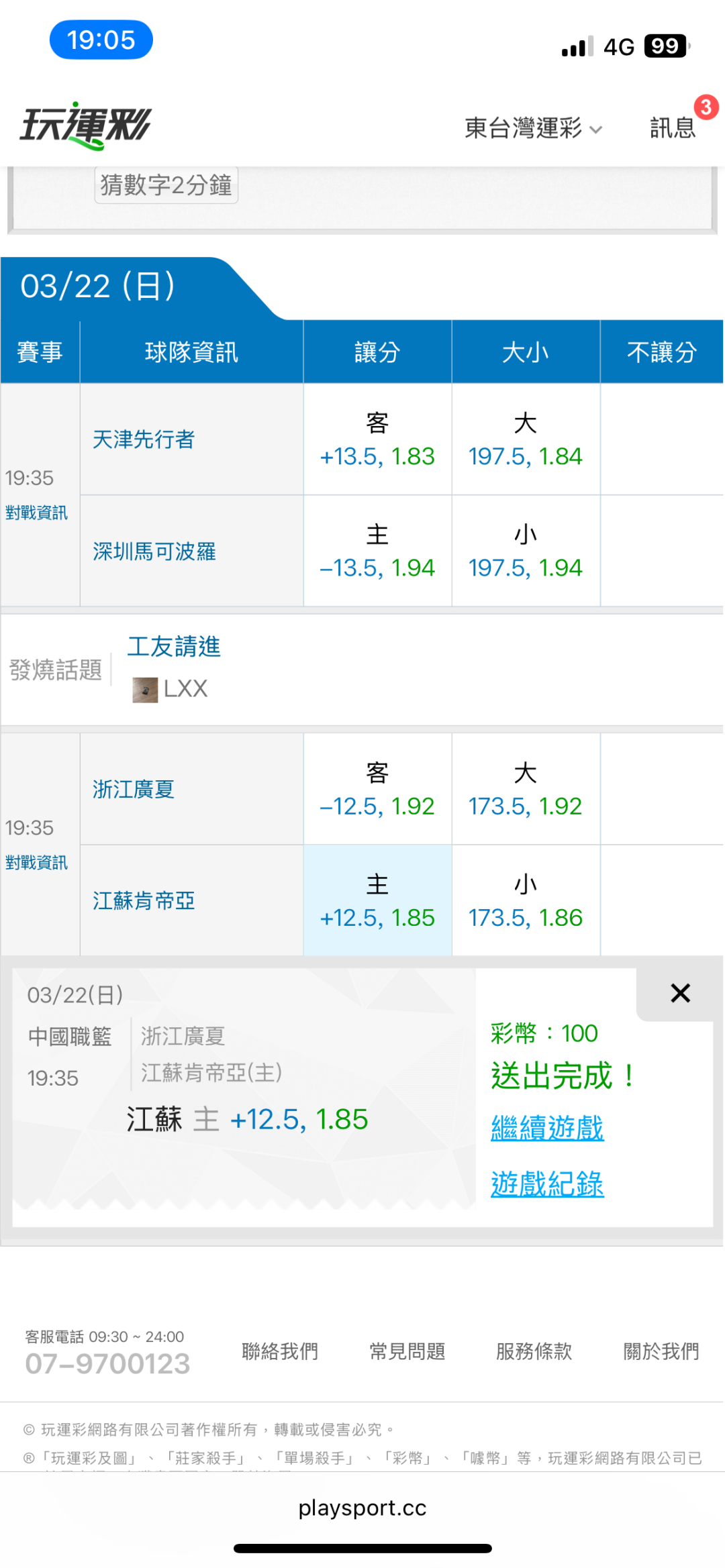Click the LXX user avatar thumbnail
This screenshot has height=1568, width=725.
point(145,689)
